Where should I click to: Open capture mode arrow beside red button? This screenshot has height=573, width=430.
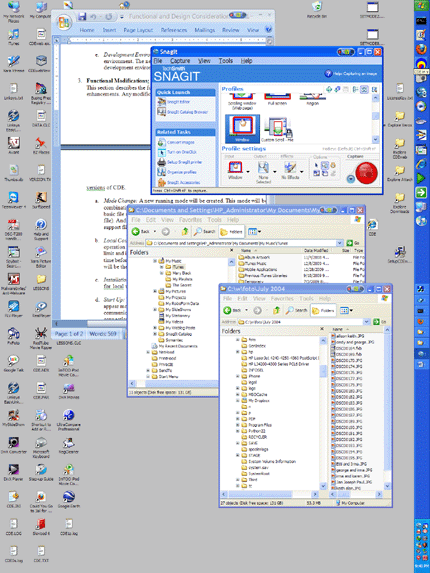point(350,179)
